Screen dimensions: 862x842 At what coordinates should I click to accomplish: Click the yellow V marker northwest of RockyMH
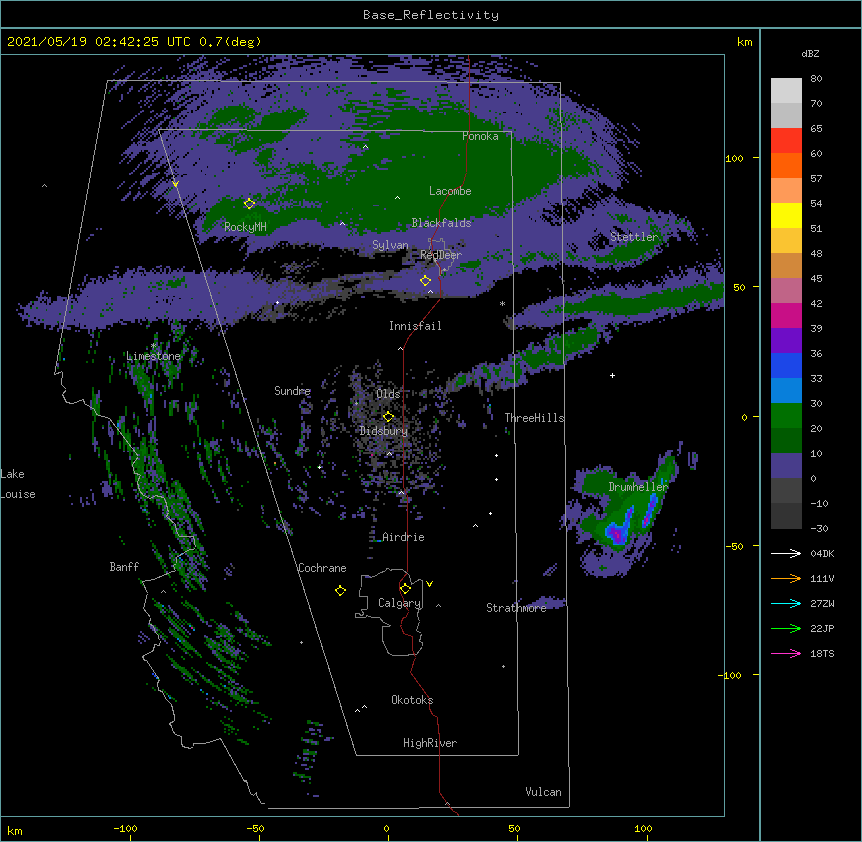pyautogui.click(x=175, y=184)
